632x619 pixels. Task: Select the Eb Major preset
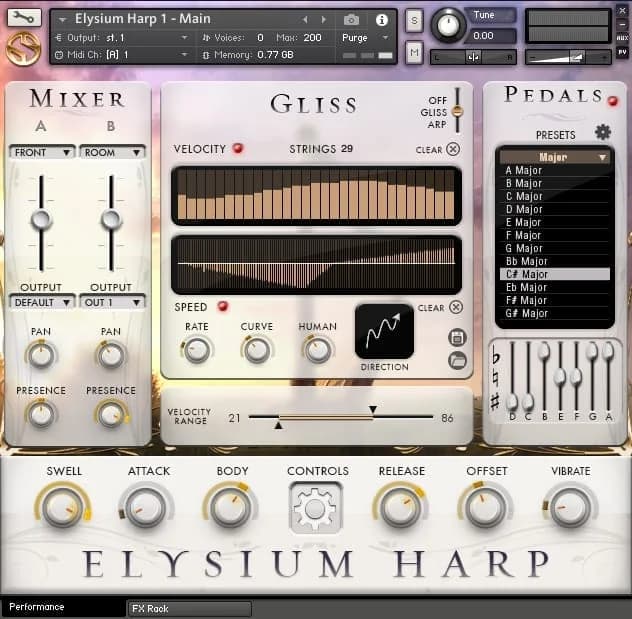point(555,287)
